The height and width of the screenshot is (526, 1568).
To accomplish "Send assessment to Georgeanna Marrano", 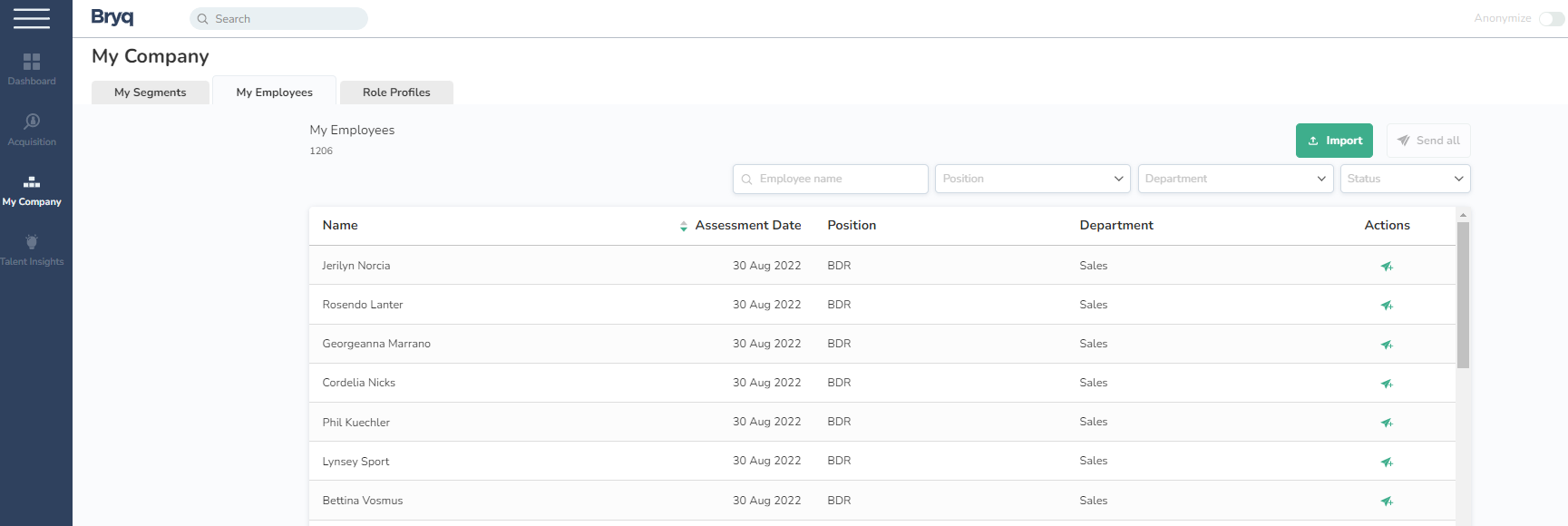I will (1386, 345).
